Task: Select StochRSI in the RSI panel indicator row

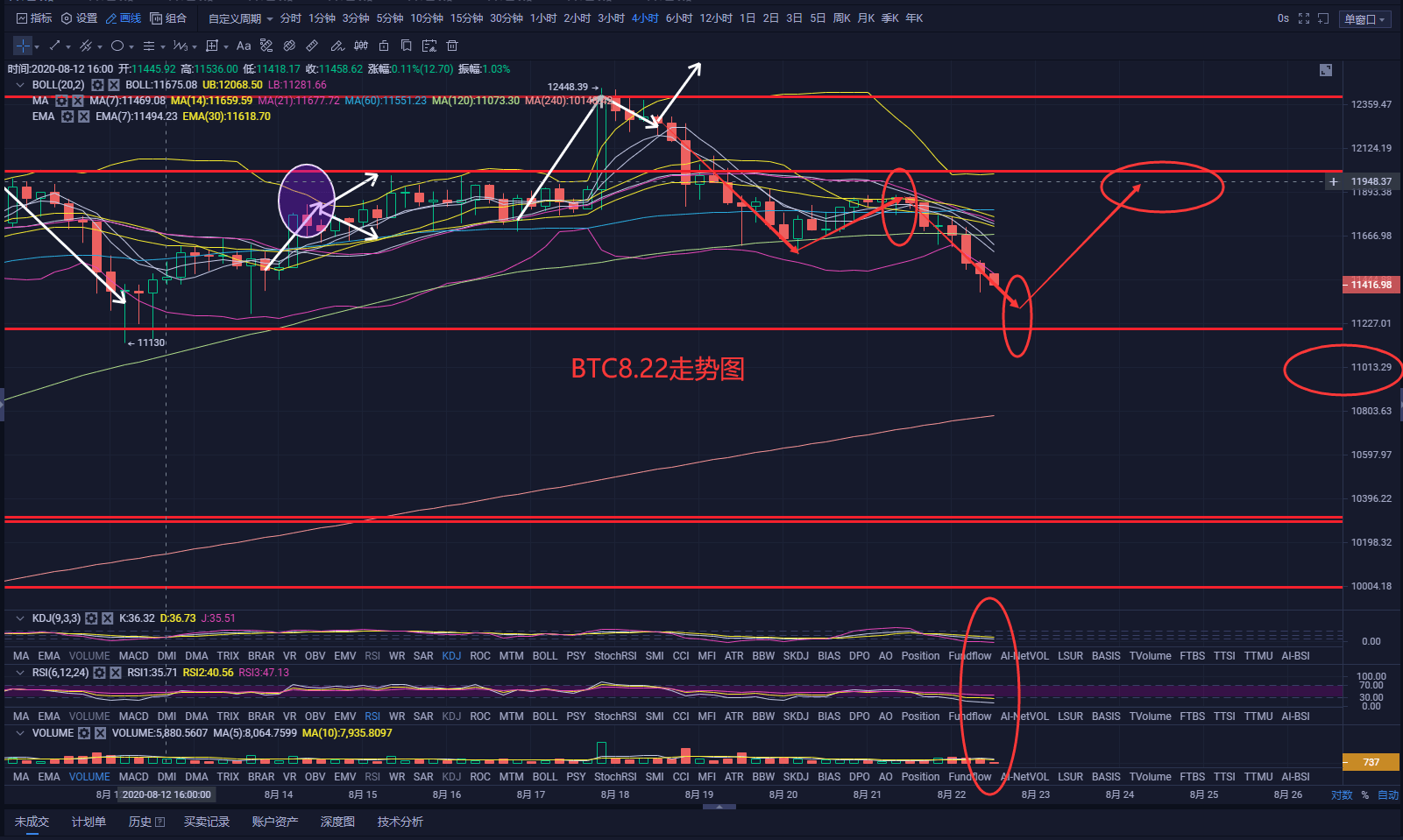Action: coord(615,716)
